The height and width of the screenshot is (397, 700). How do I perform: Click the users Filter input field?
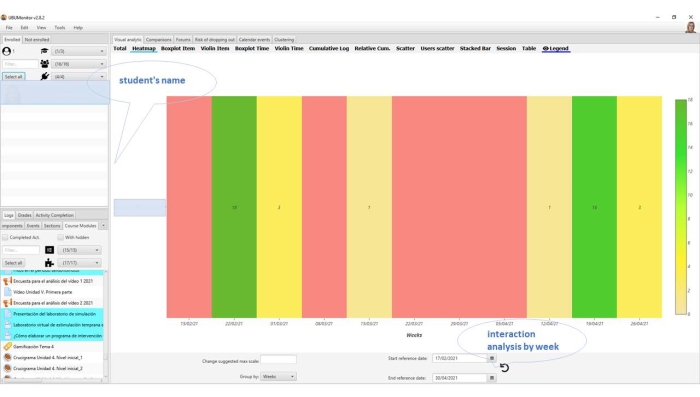(x=20, y=64)
